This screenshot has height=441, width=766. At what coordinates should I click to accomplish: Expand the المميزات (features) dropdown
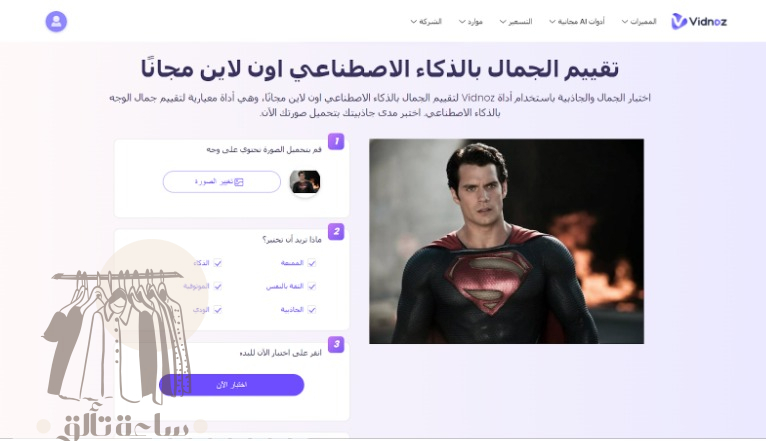point(639,21)
